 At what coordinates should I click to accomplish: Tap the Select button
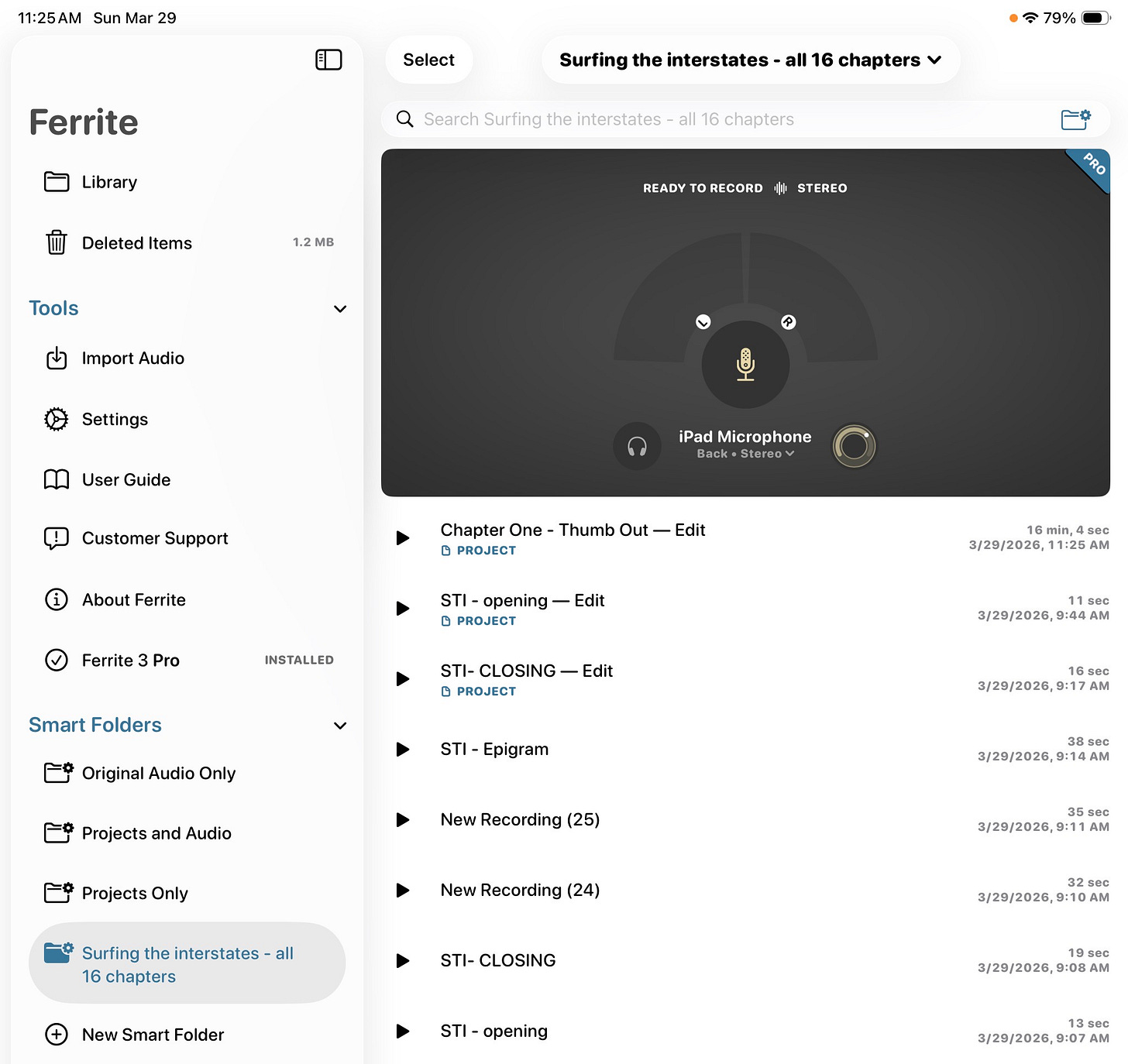coord(428,60)
